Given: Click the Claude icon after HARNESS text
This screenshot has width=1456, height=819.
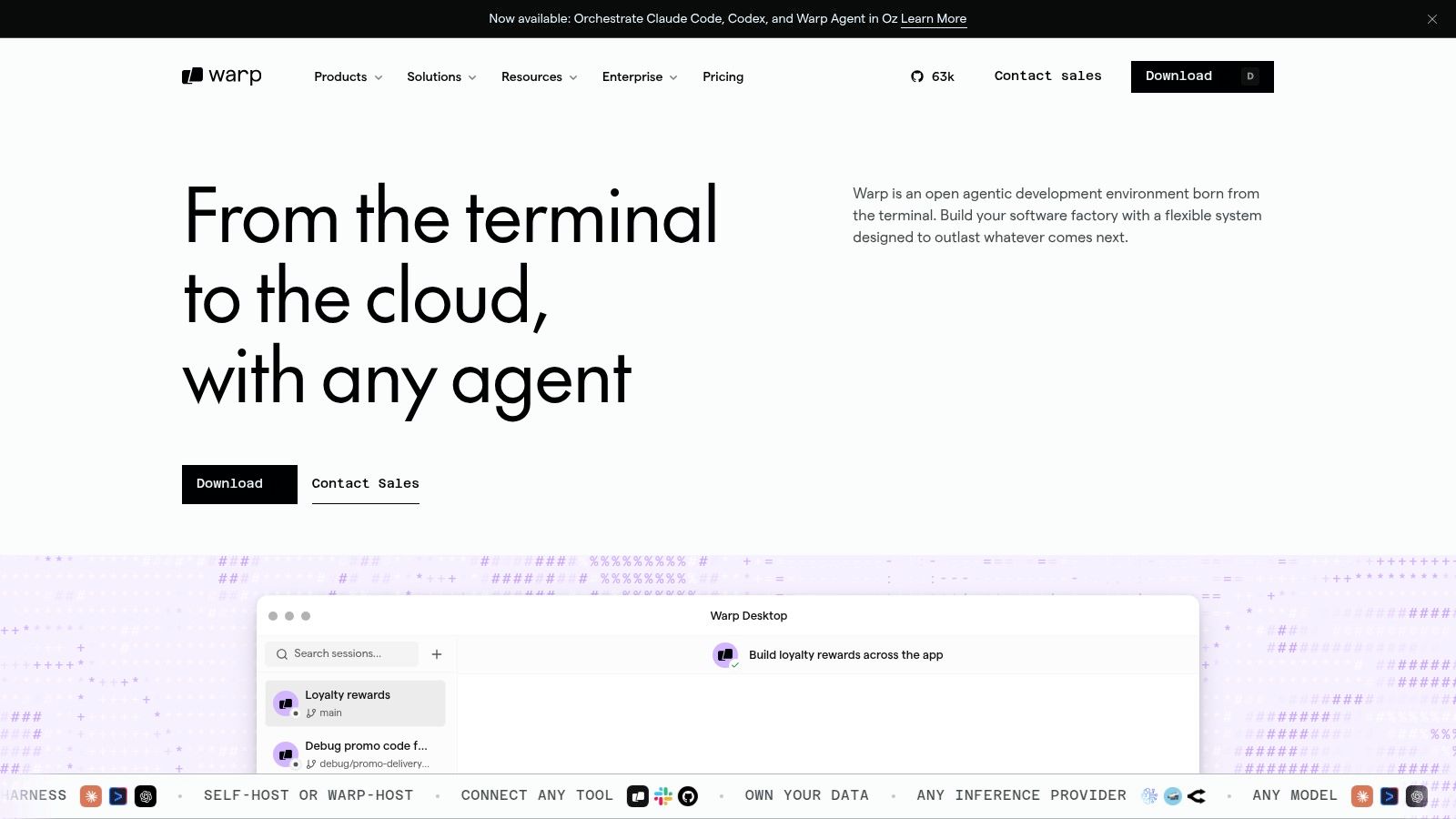Looking at the screenshot, I should pos(91,796).
